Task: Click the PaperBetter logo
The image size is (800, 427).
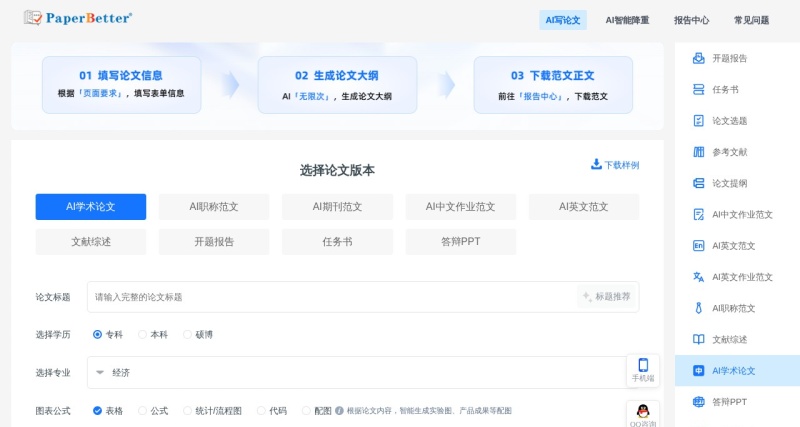Action: pos(78,18)
